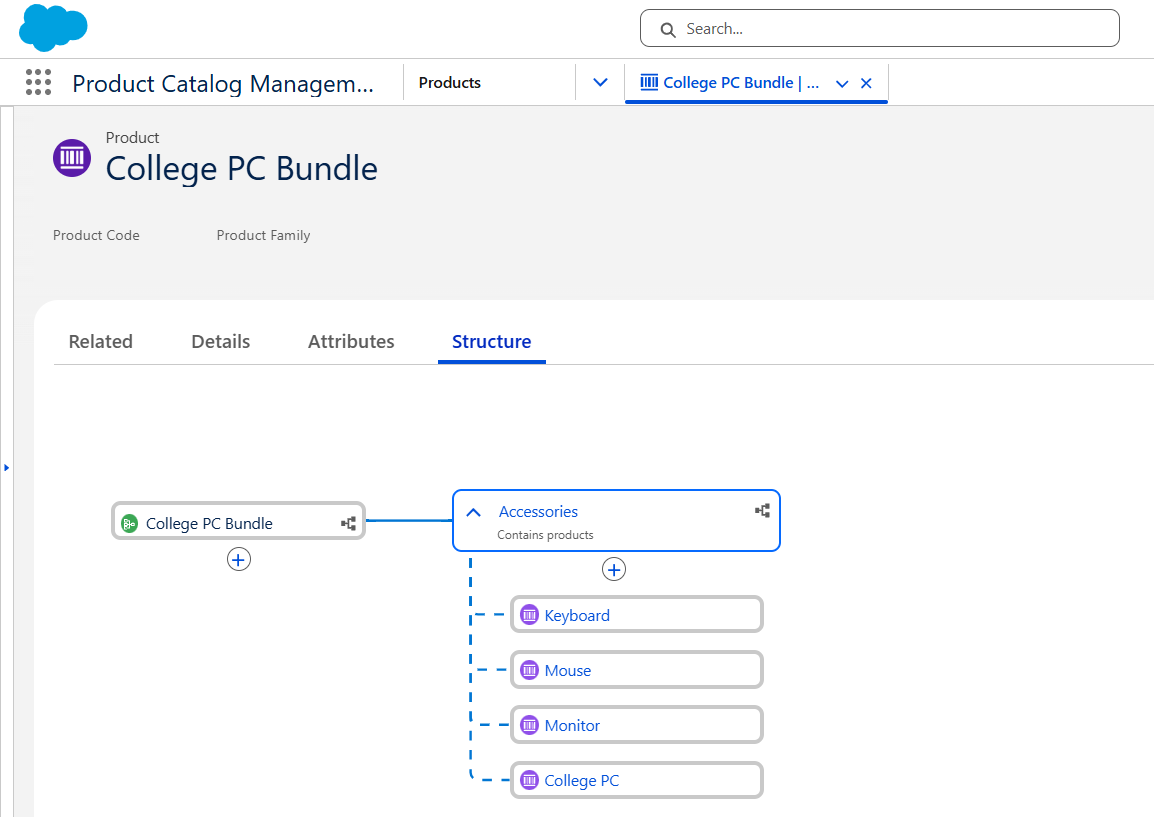Click hierarchy icon on College PC Bundle node
This screenshot has height=817, width=1154.
(x=348, y=523)
